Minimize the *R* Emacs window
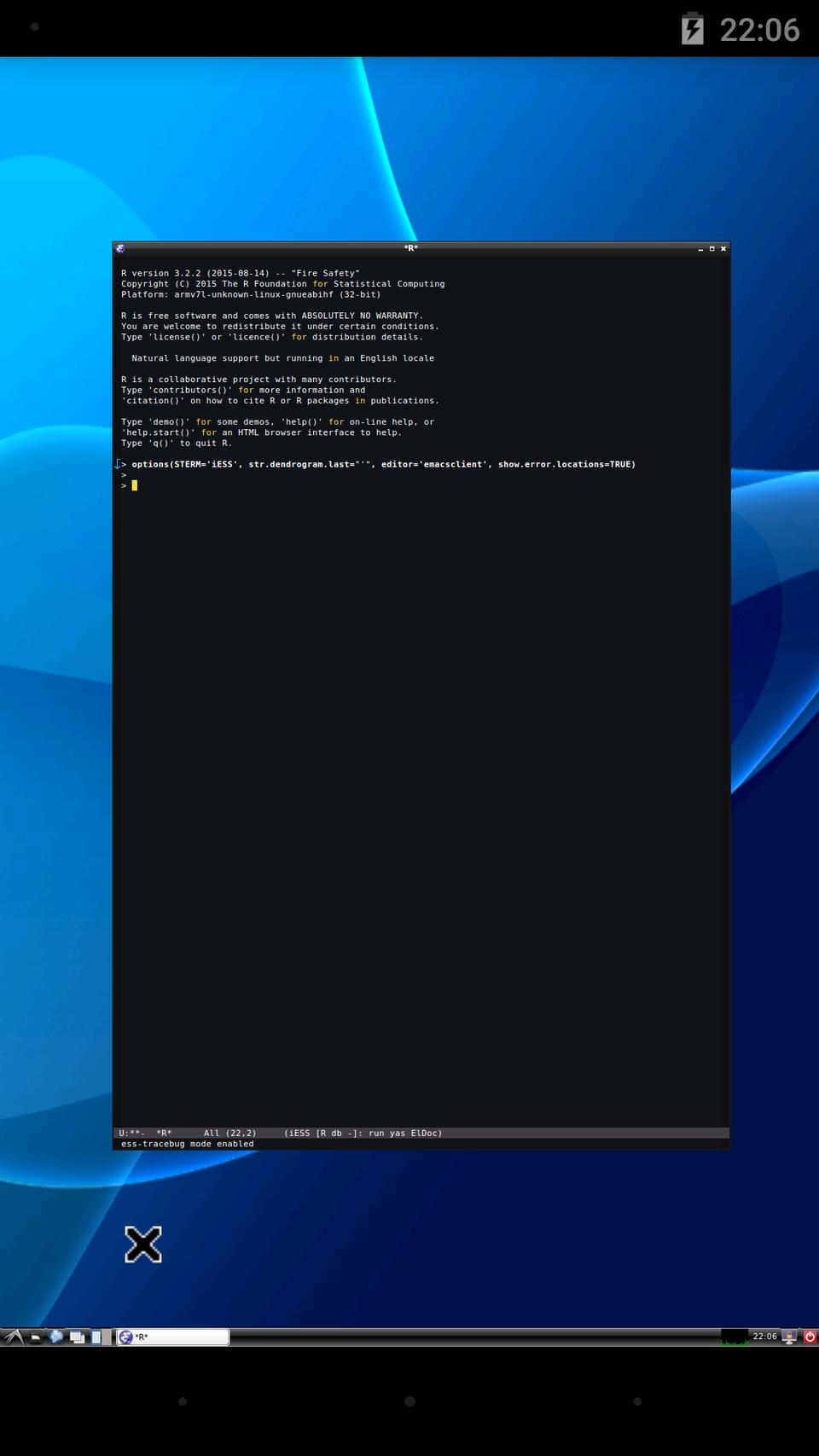The height and width of the screenshot is (1456, 819). (x=700, y=248)
